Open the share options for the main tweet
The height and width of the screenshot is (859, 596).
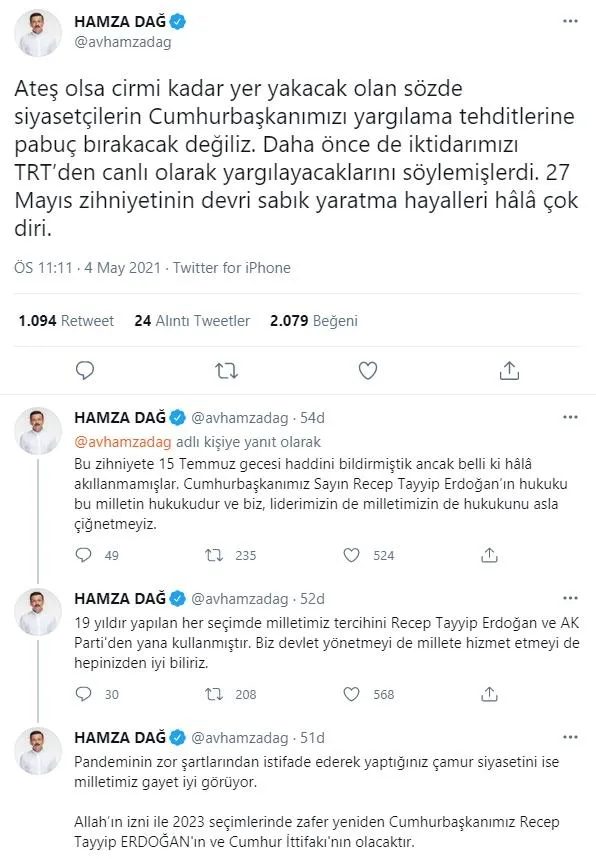510,370
